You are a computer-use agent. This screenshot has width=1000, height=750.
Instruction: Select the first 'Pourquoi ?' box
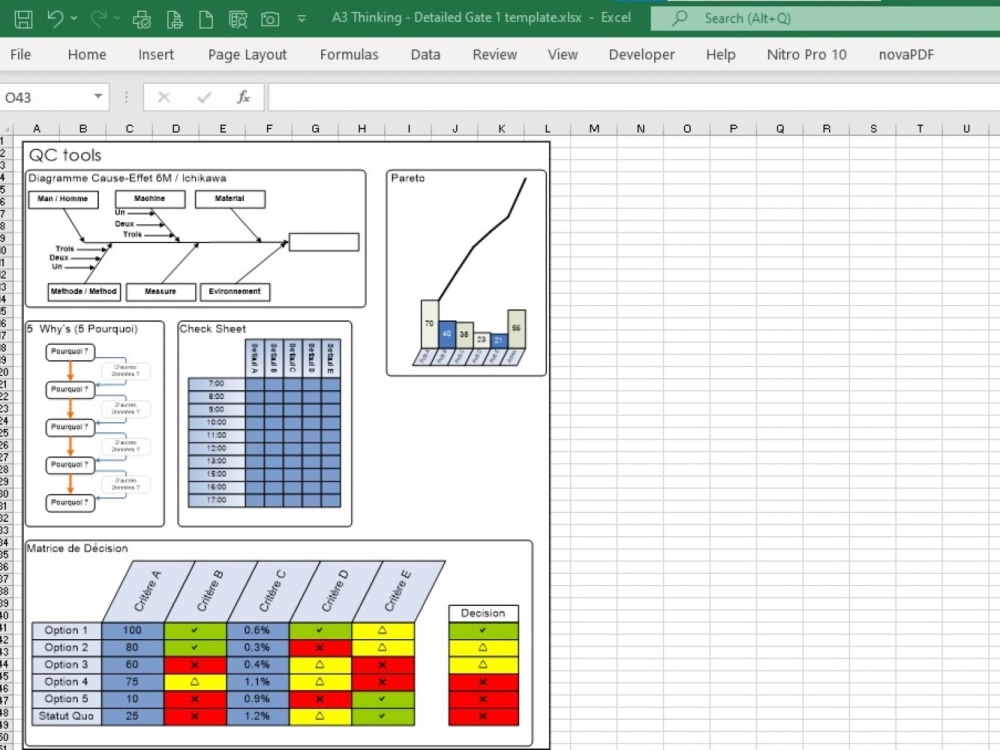click(70, 352)
